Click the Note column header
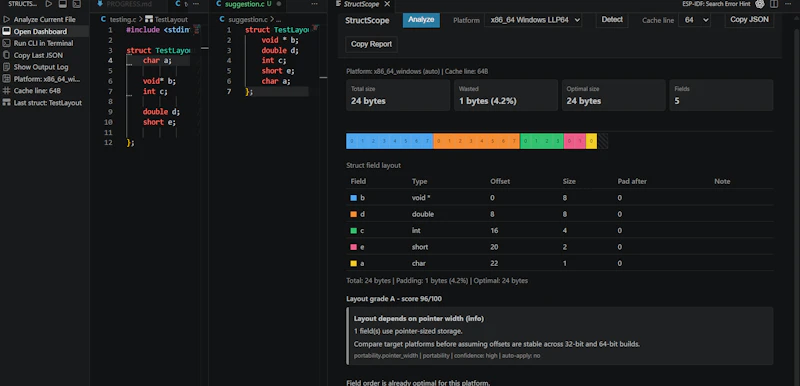800x386 pixels. pyautogui.click(x=722, y=182)
